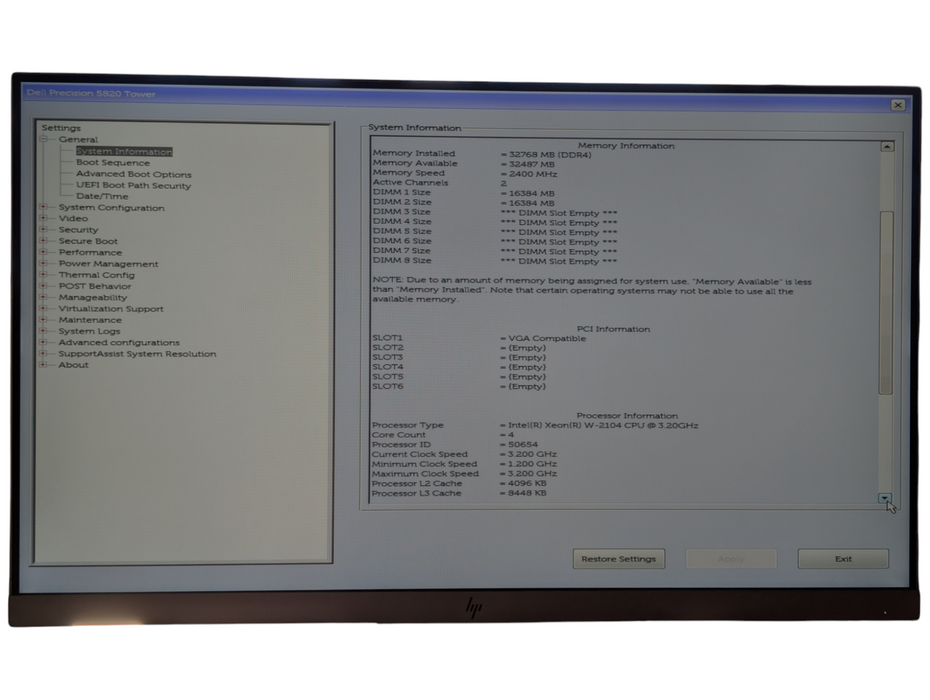This screenshot has width=930, height=700.
Task: Expand the Manageability category
Action: coord(43,297)
